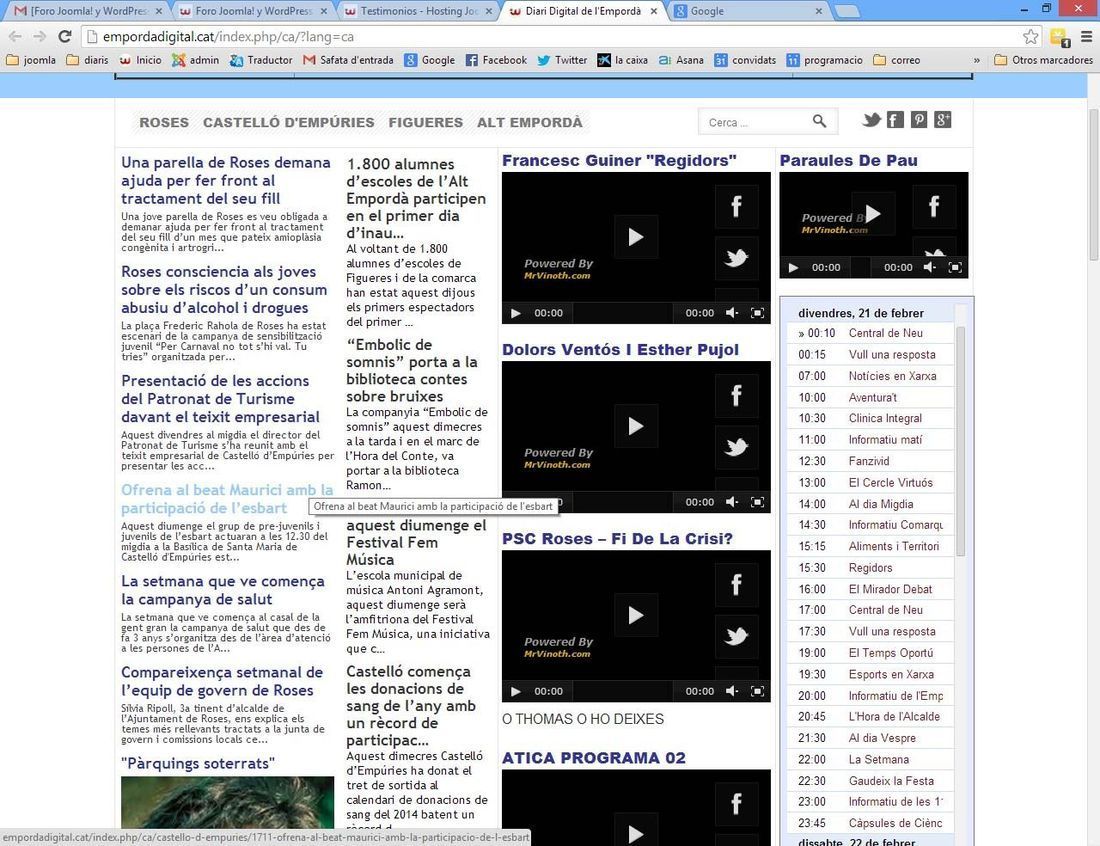Click the page vertical scrollbar thumb
This screenshot has height=846, width=1100.
1093,185
